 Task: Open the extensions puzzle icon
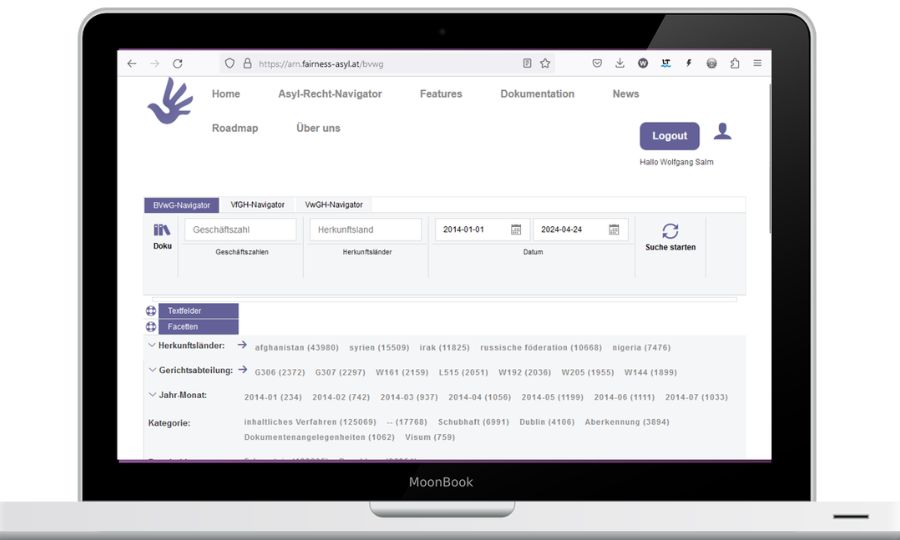735,63
